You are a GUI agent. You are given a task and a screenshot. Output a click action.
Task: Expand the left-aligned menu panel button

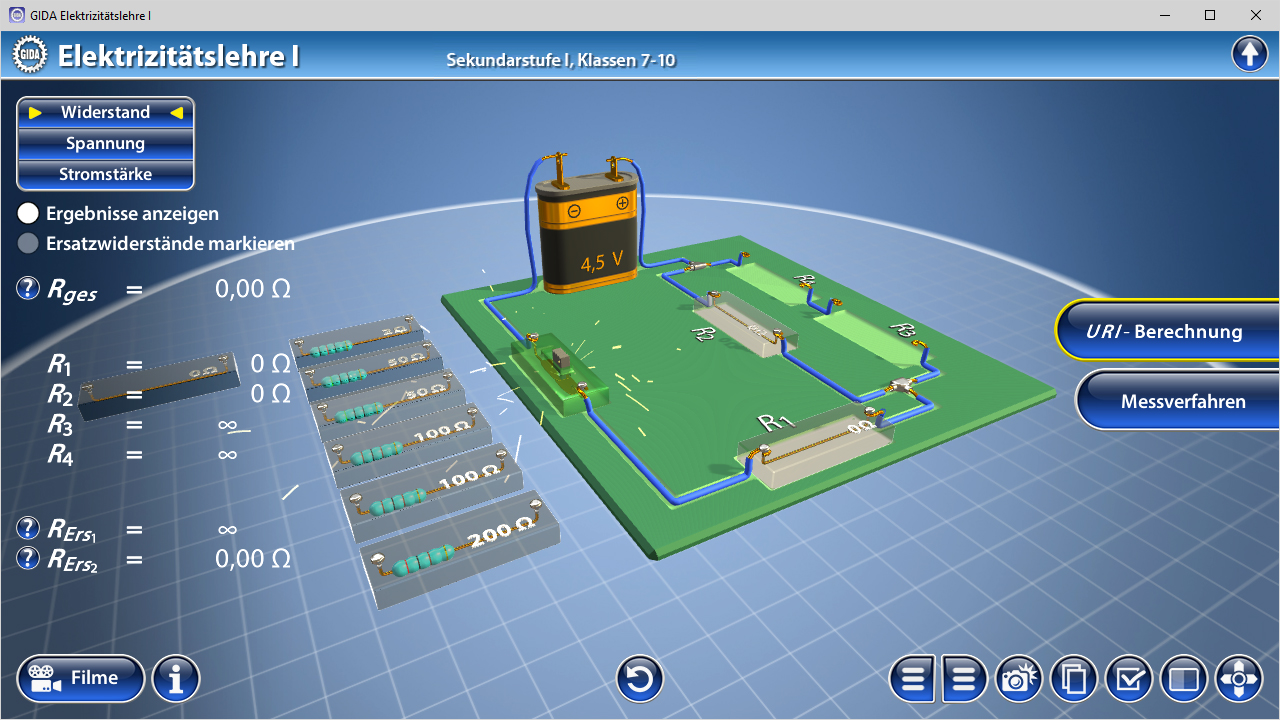[x=912, y=679]
